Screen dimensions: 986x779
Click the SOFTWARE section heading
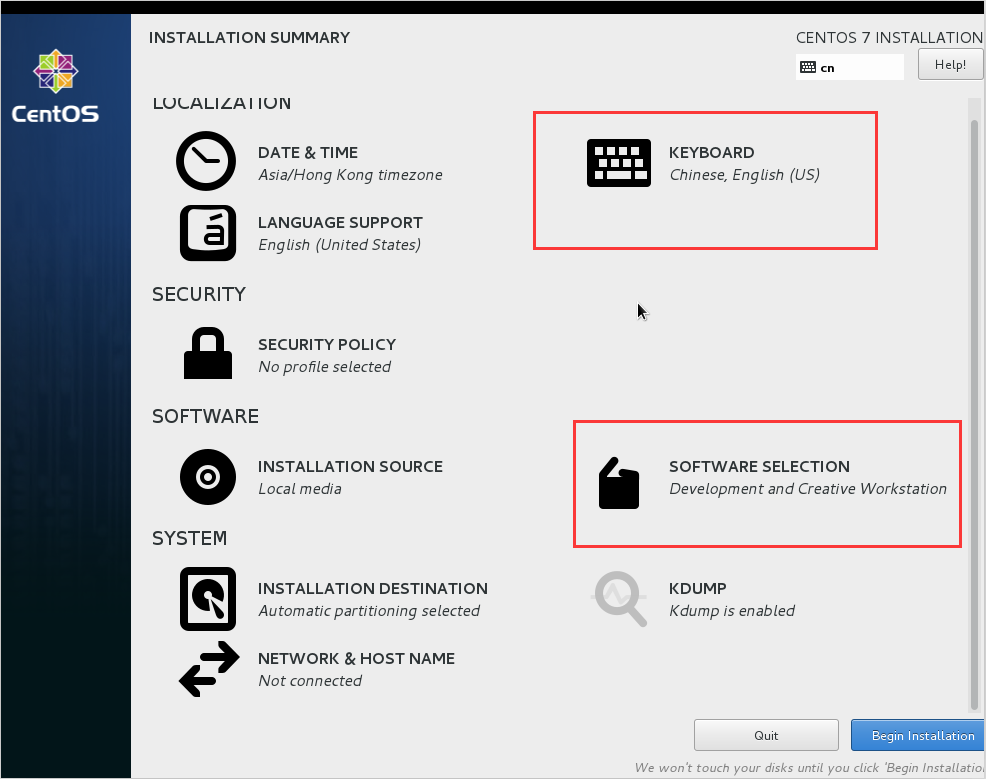point(205,416)
